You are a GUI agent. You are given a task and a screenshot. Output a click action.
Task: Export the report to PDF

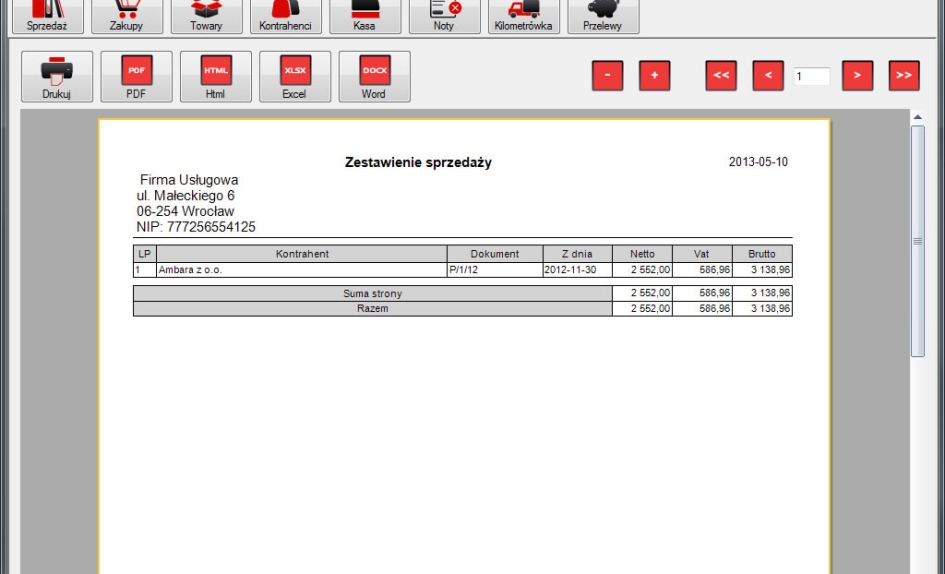(x=136, y=77)
